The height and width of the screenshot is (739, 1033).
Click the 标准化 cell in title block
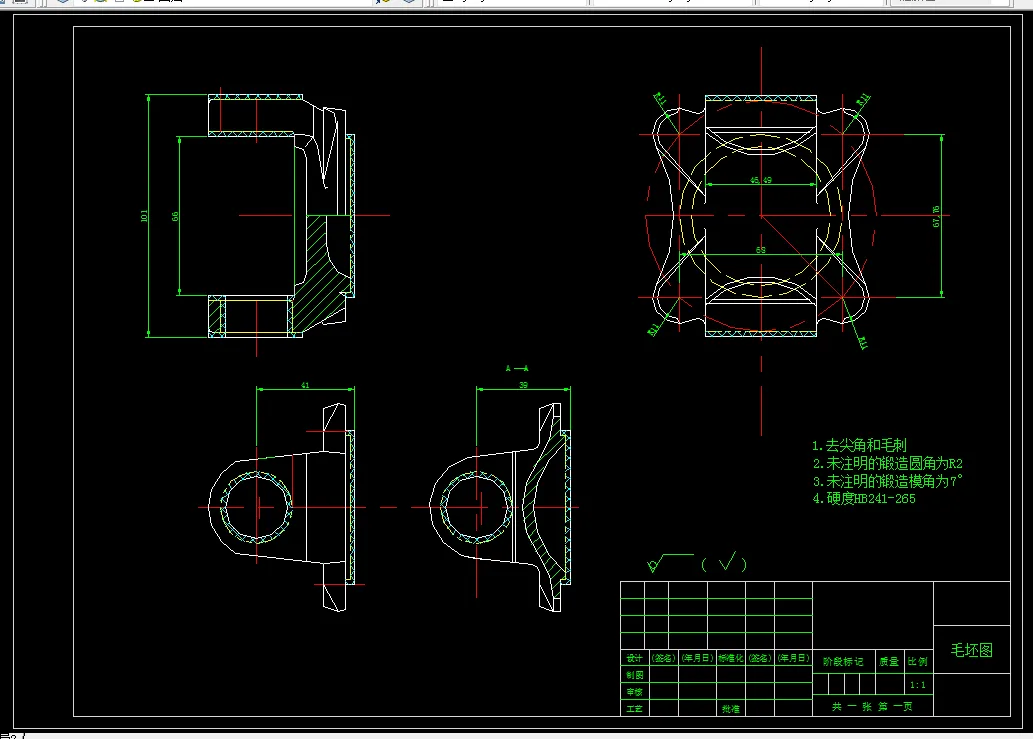(x=731, y=658)
